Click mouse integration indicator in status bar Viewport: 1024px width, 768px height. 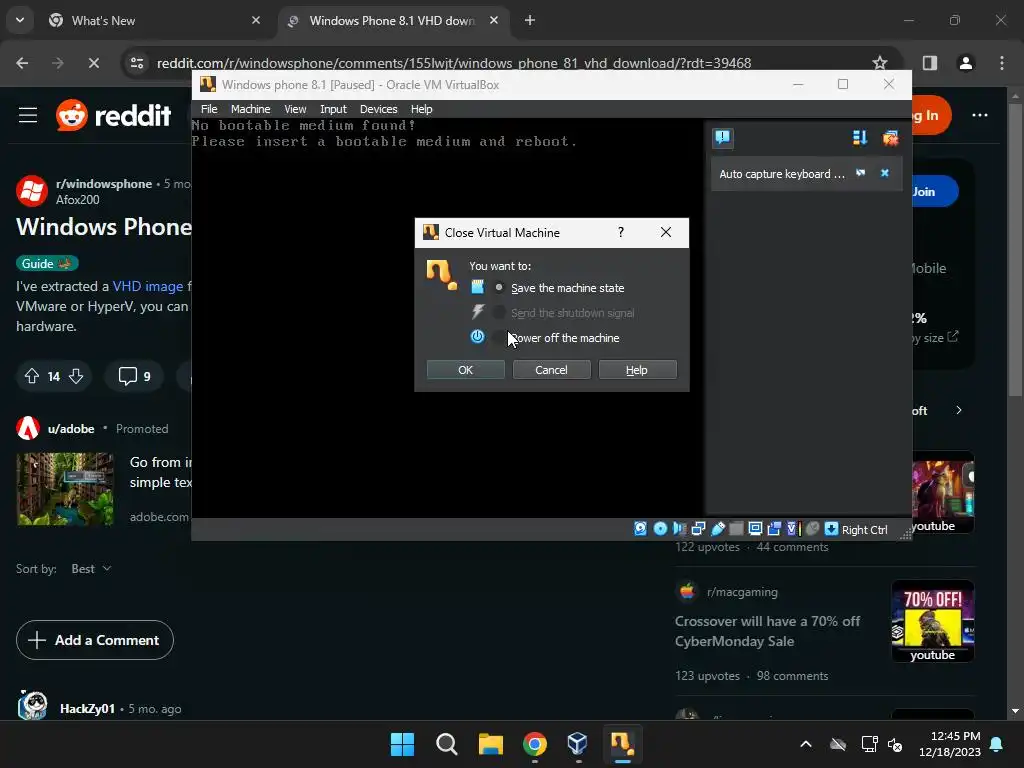pyautogui.click(x=812, y=528)
